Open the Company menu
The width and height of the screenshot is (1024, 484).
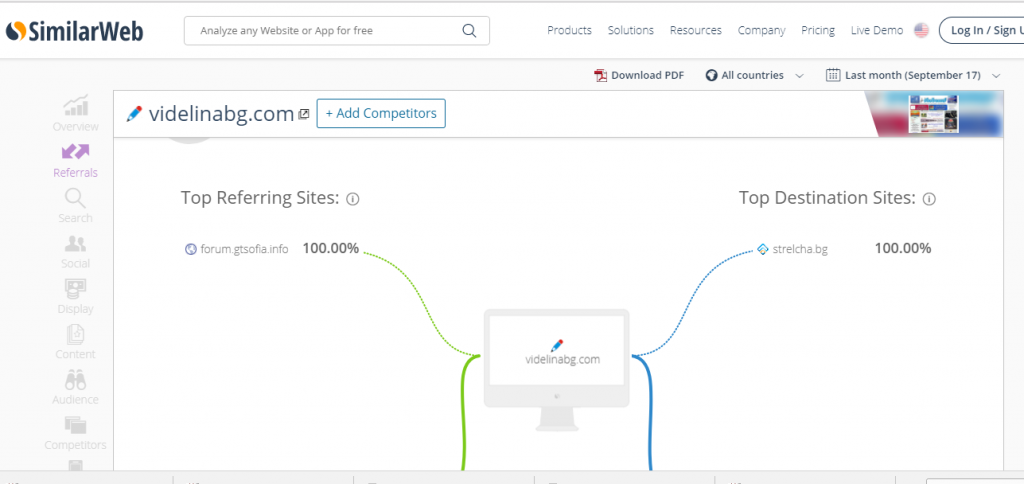(x=761, y=30)
